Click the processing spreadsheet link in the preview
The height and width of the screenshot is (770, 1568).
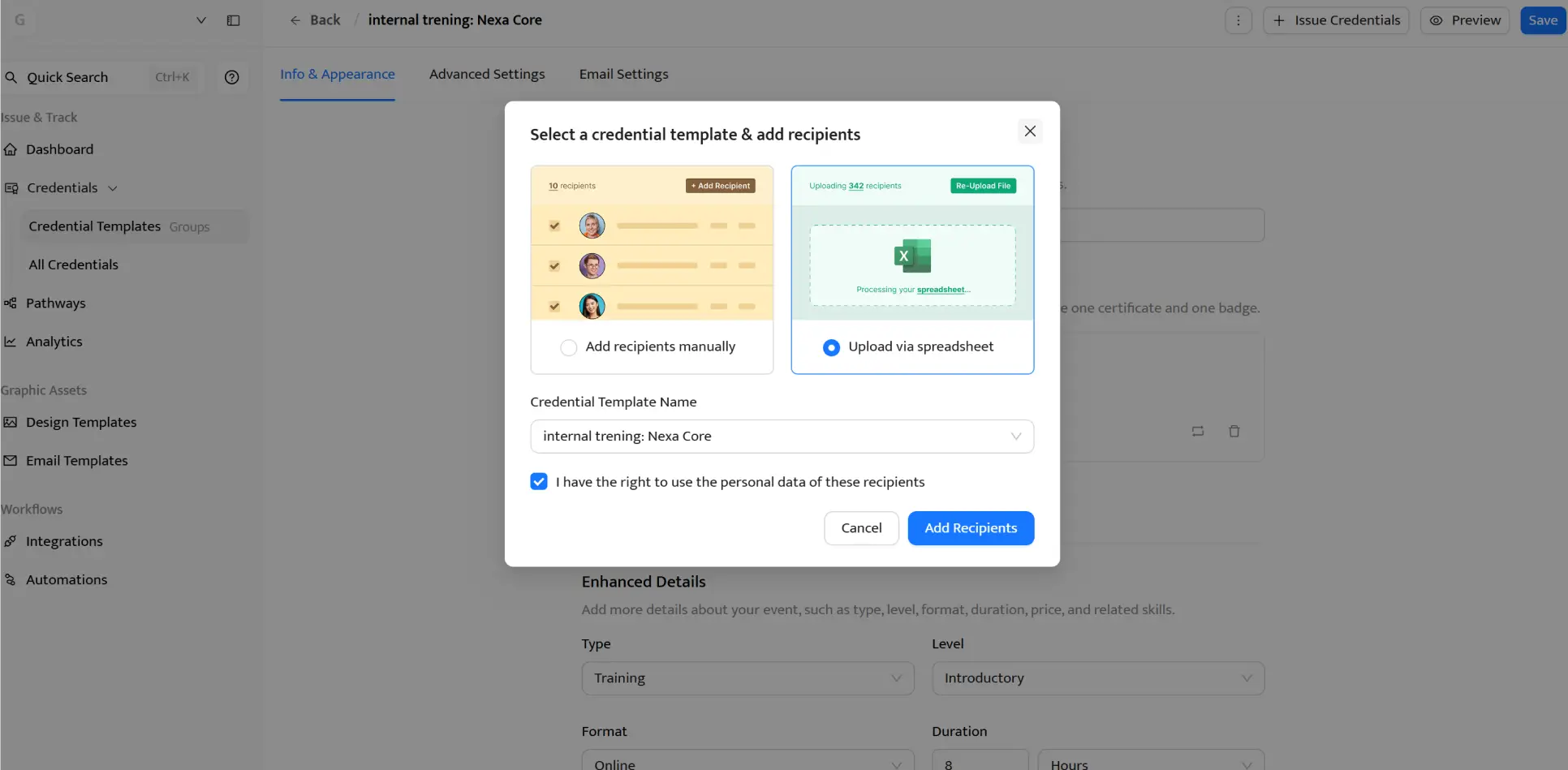point(941,289)
